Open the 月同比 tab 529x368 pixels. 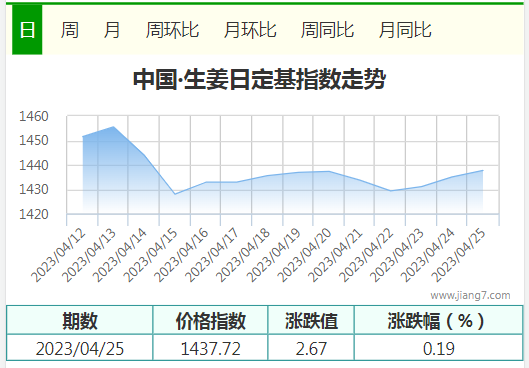tap(405, 30)
